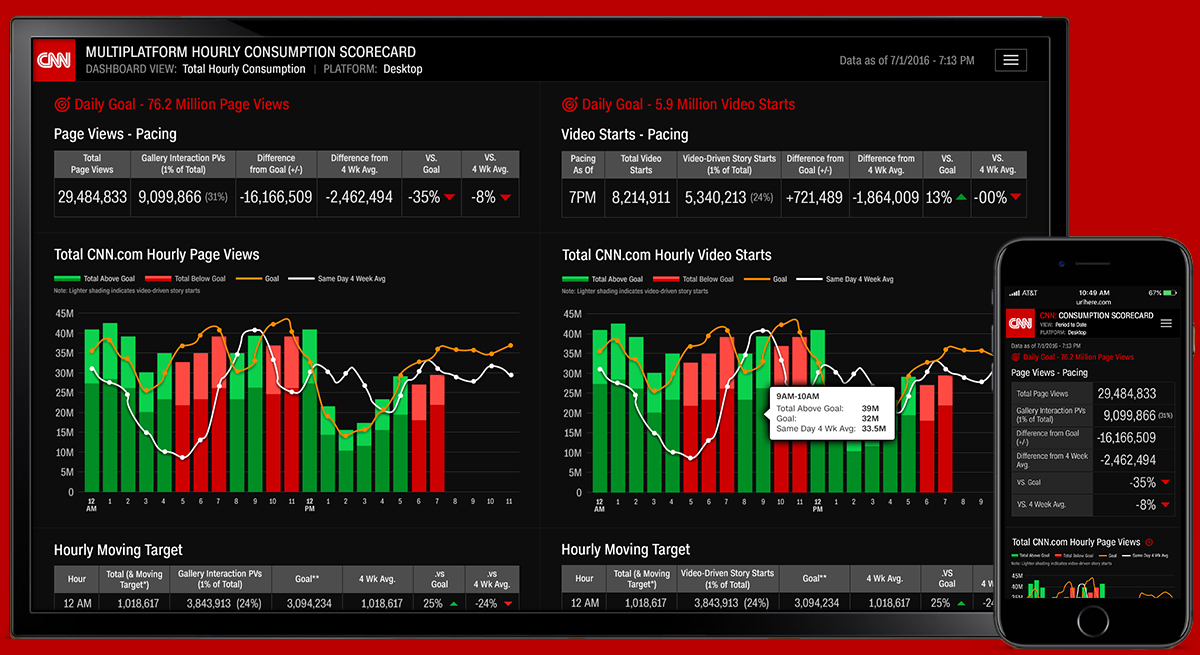Select the 8,214,911 Total Video Starts value

click(640, 197)
